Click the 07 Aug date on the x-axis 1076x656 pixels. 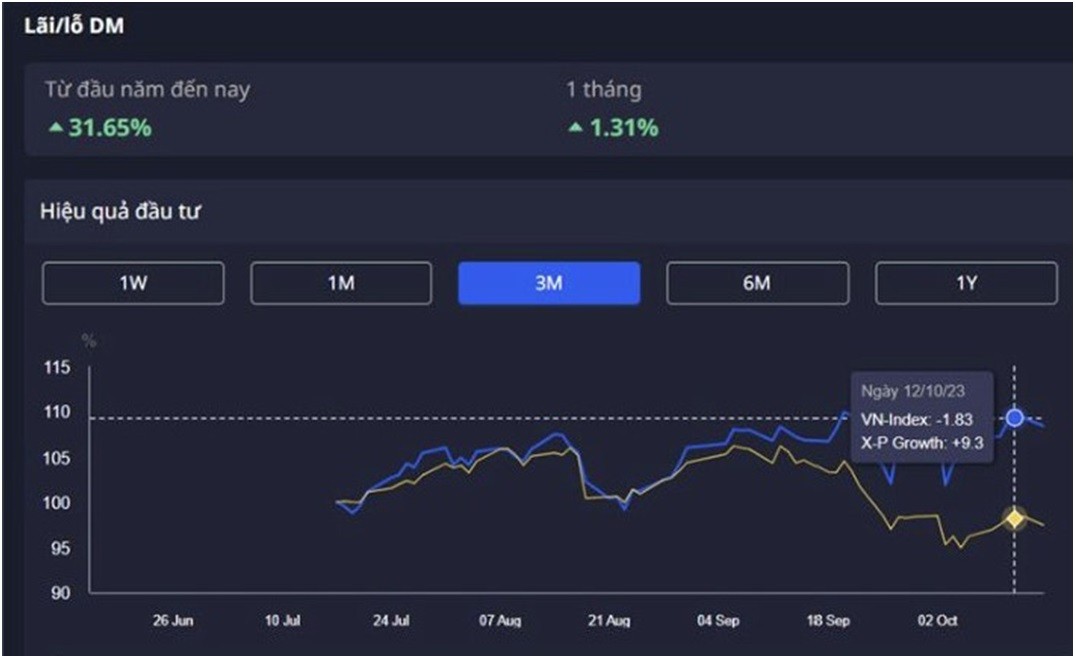[500, 621]
